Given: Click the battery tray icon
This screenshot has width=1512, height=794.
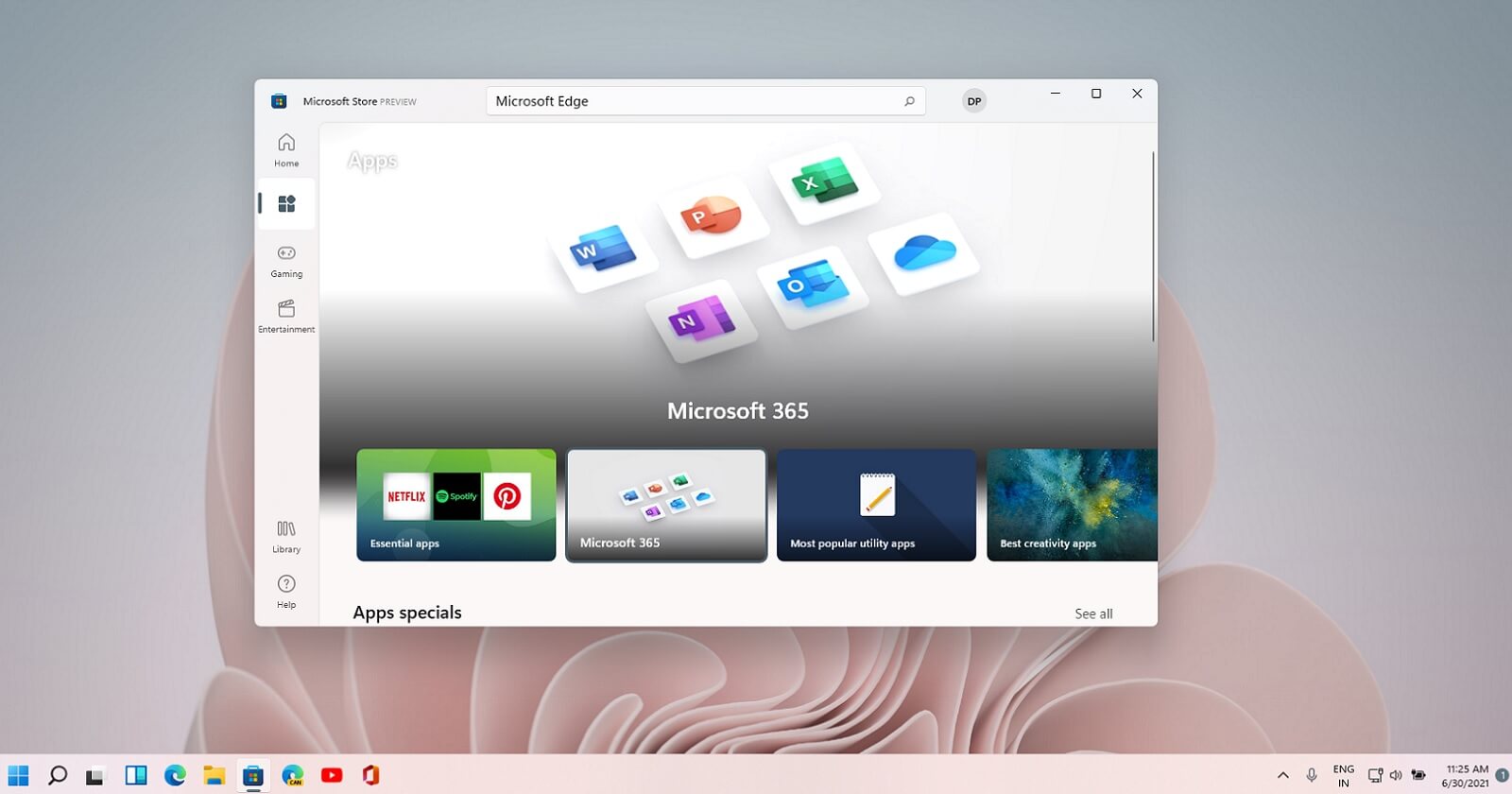Looking at the screenshot, I should (1418, 775).
